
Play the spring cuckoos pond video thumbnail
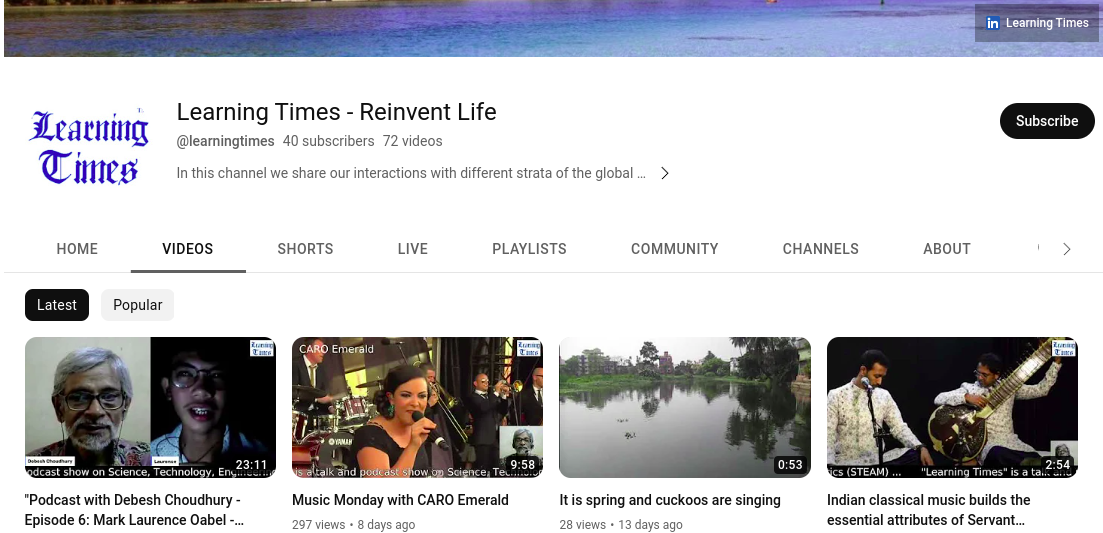[x=684, y=407]
